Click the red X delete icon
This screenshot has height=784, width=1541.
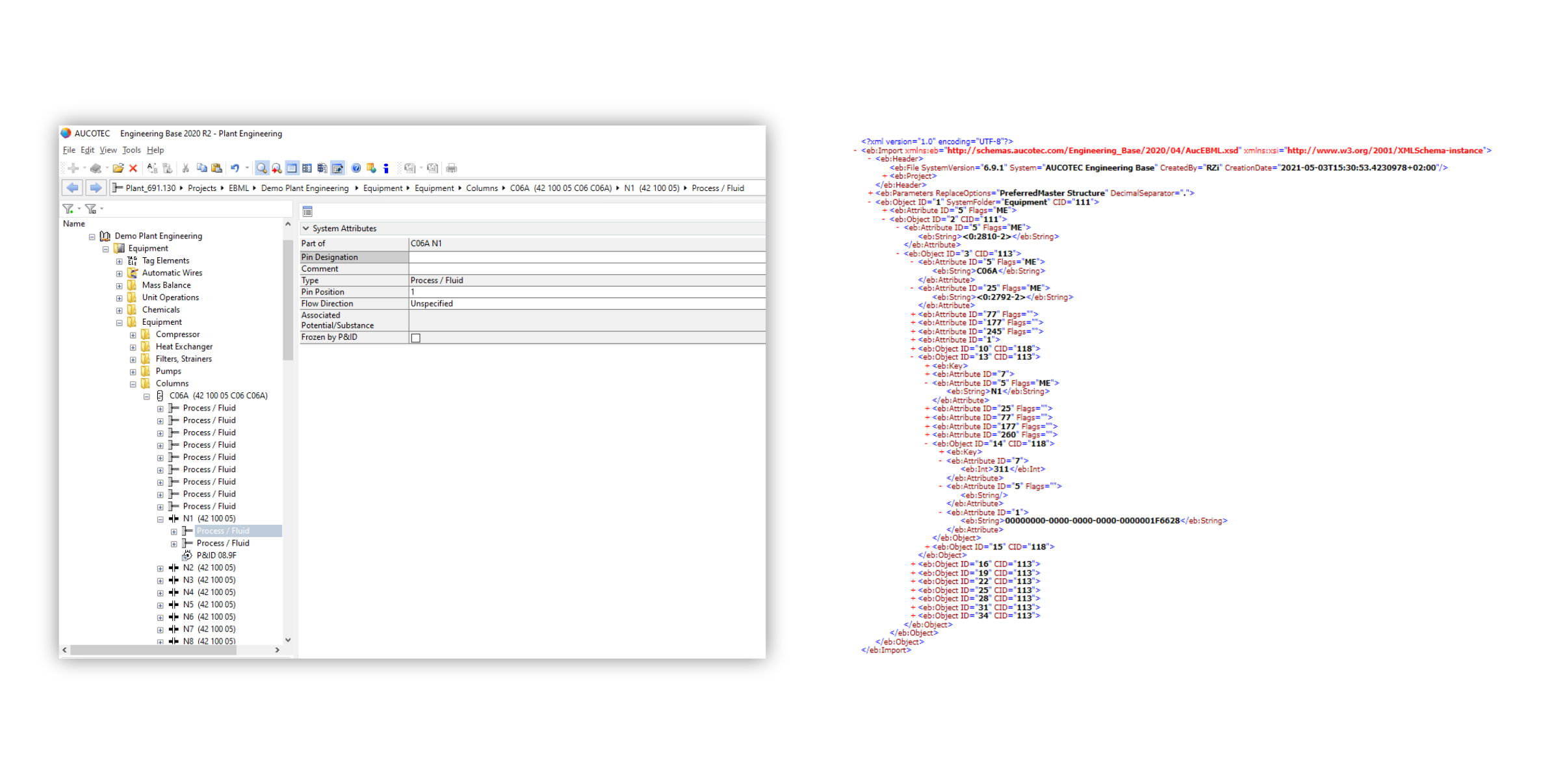pos(133,168)
